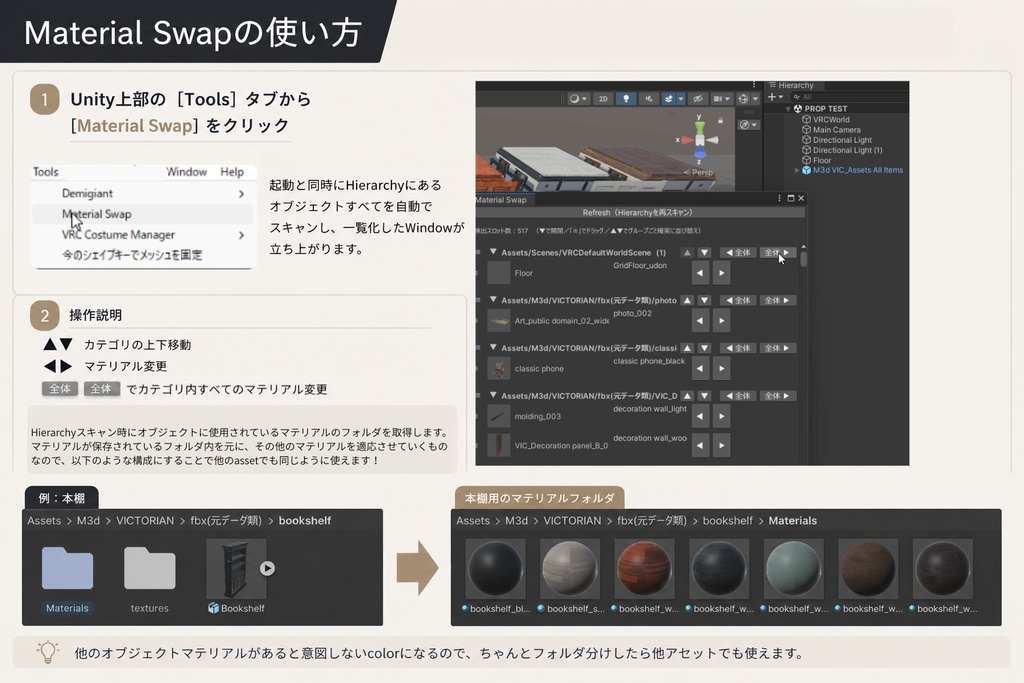The width and height of the screenshot is (1024, 683).
Task: Toggle the Scene gizmo rotation lock
Action: [720, 120]
